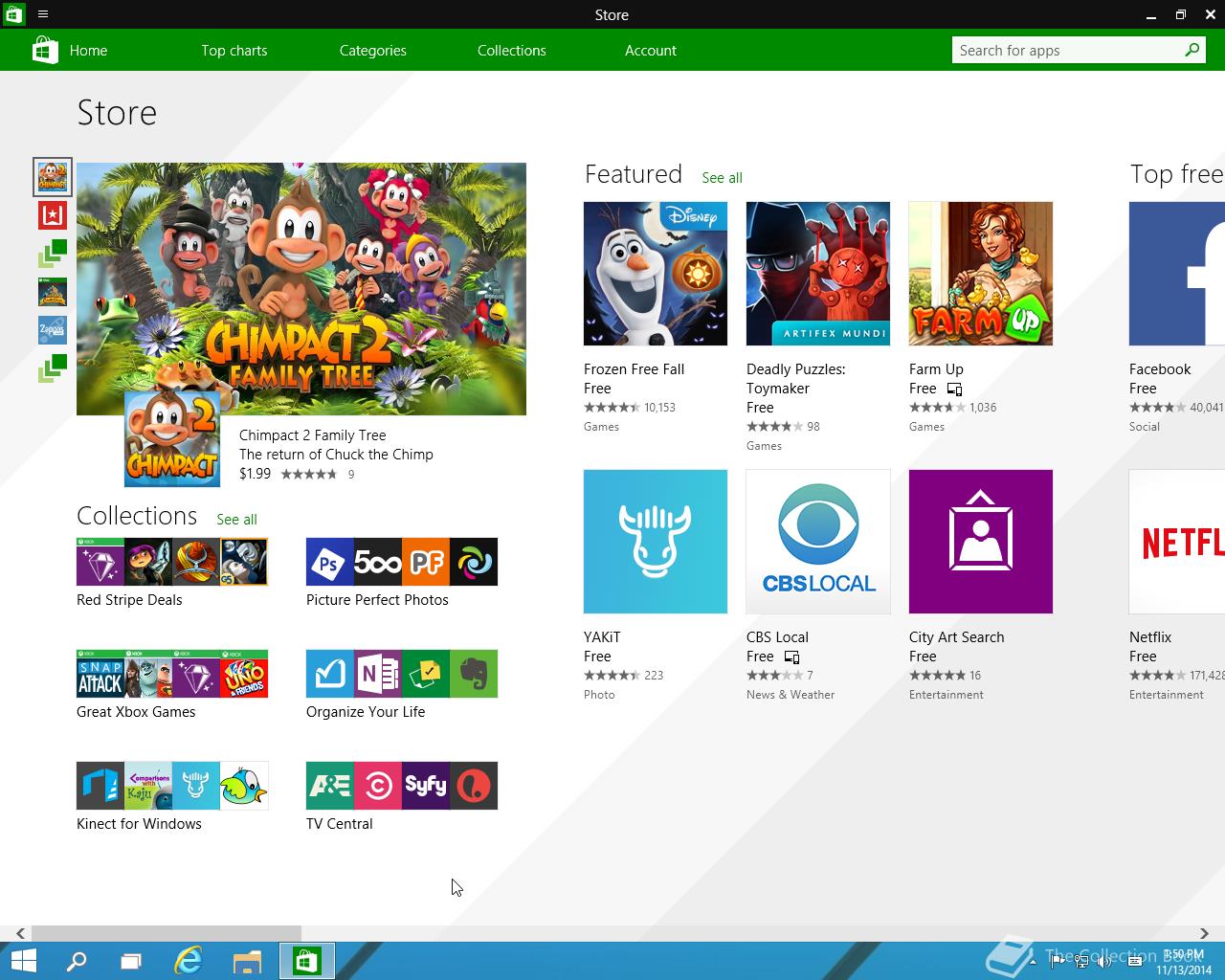Screen dimensions: 1225x980
Task: Open Categories menu
Action: tap(373, 51)
